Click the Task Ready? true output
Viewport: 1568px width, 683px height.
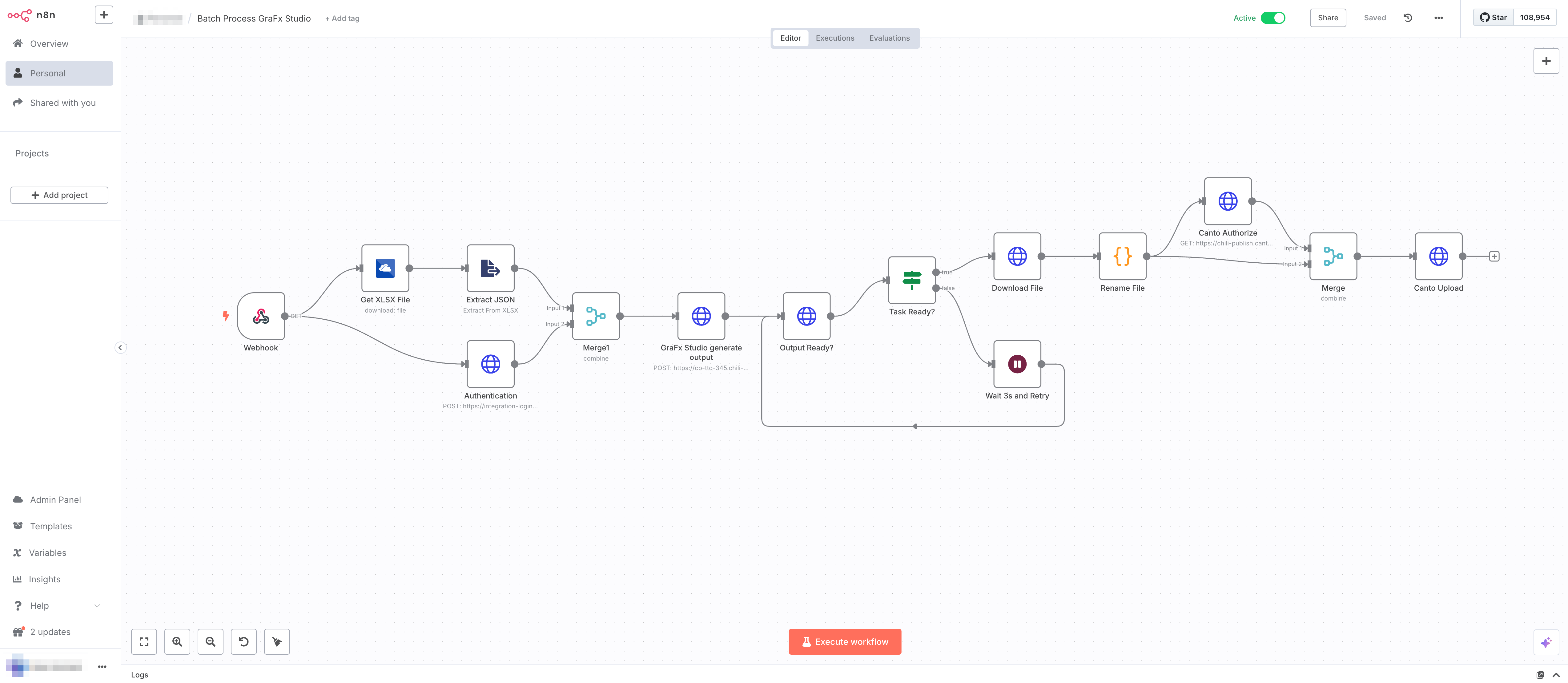click(936, 272)
